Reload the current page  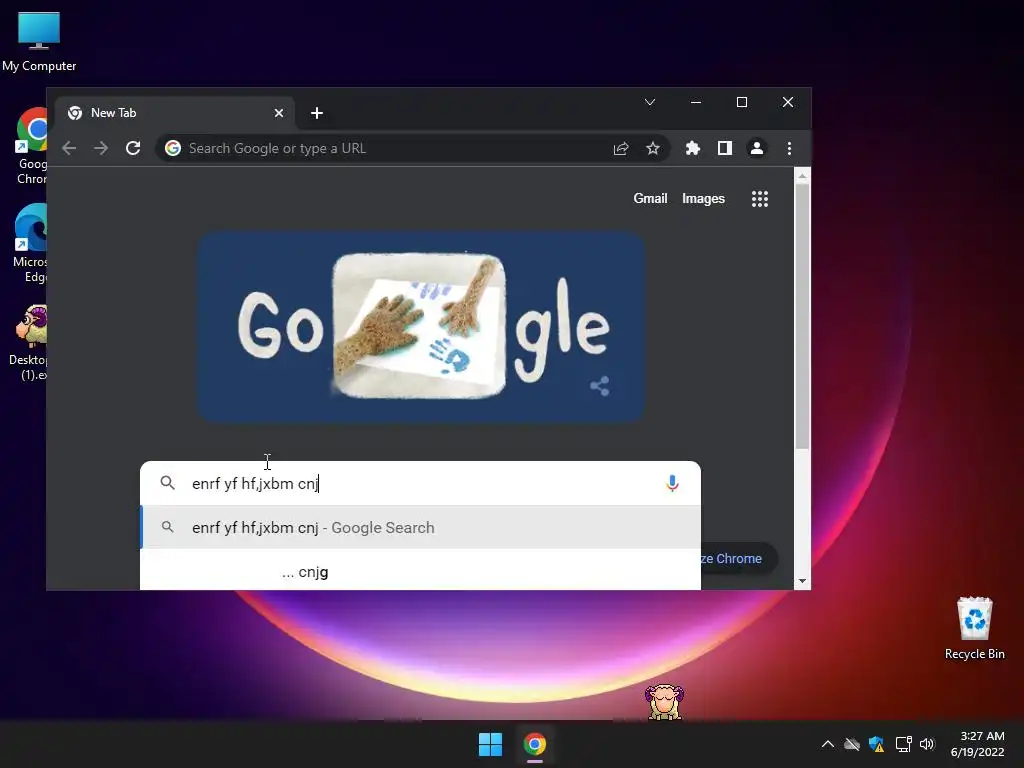(133, 148)
